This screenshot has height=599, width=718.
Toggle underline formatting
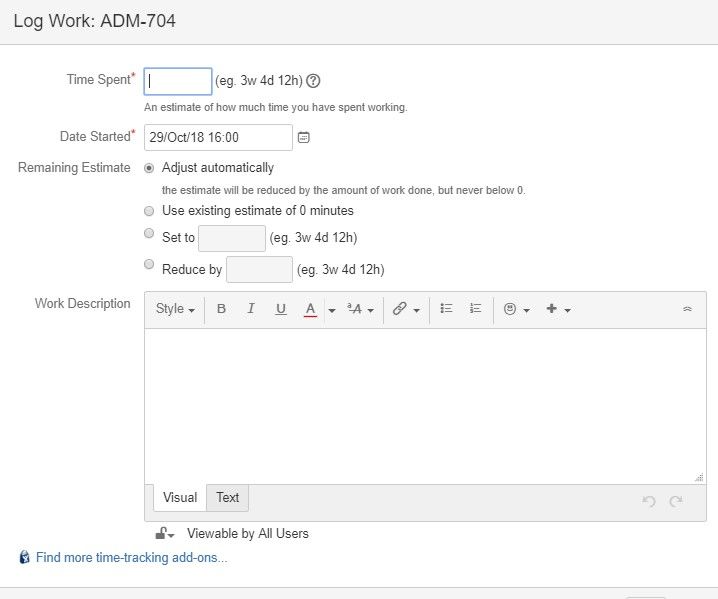pyautogui.click(x=281, y=309)
